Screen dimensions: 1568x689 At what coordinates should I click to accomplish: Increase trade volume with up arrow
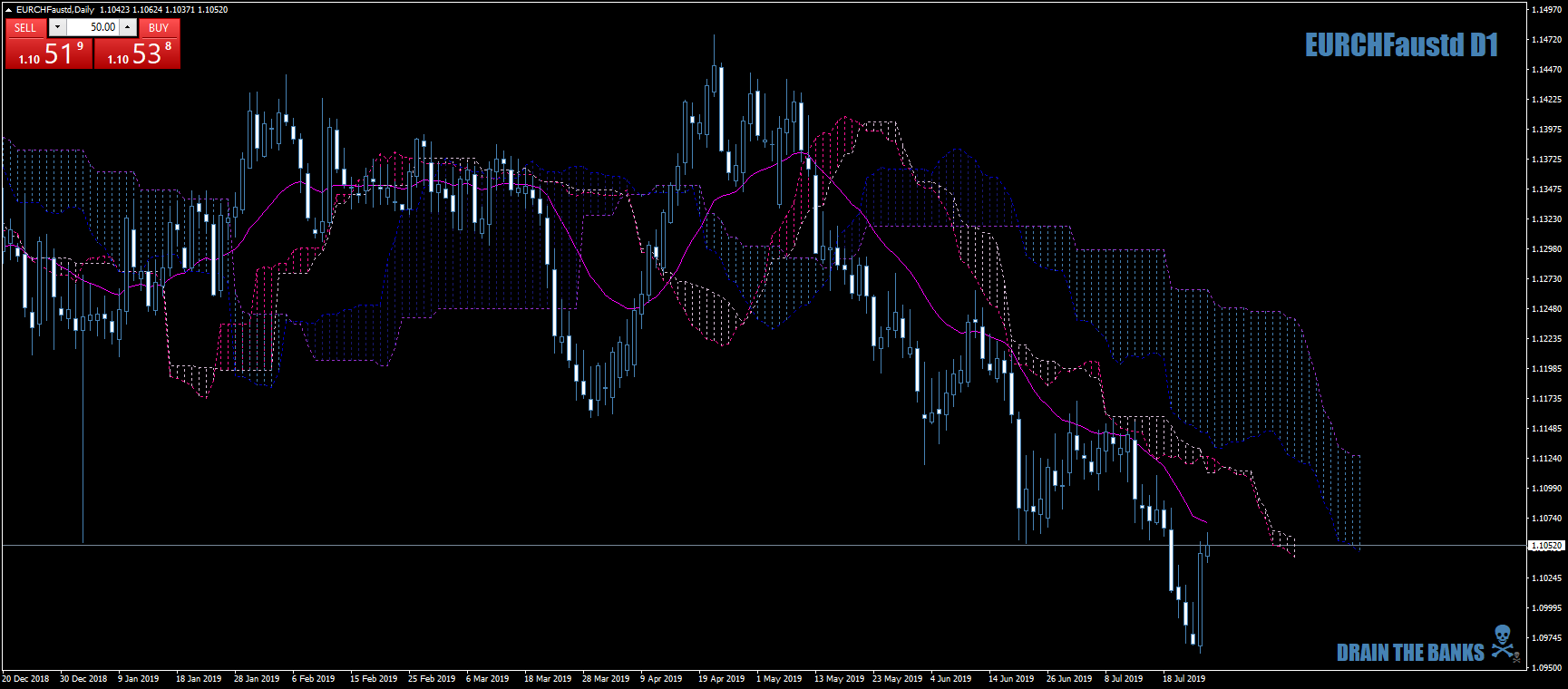128,28
